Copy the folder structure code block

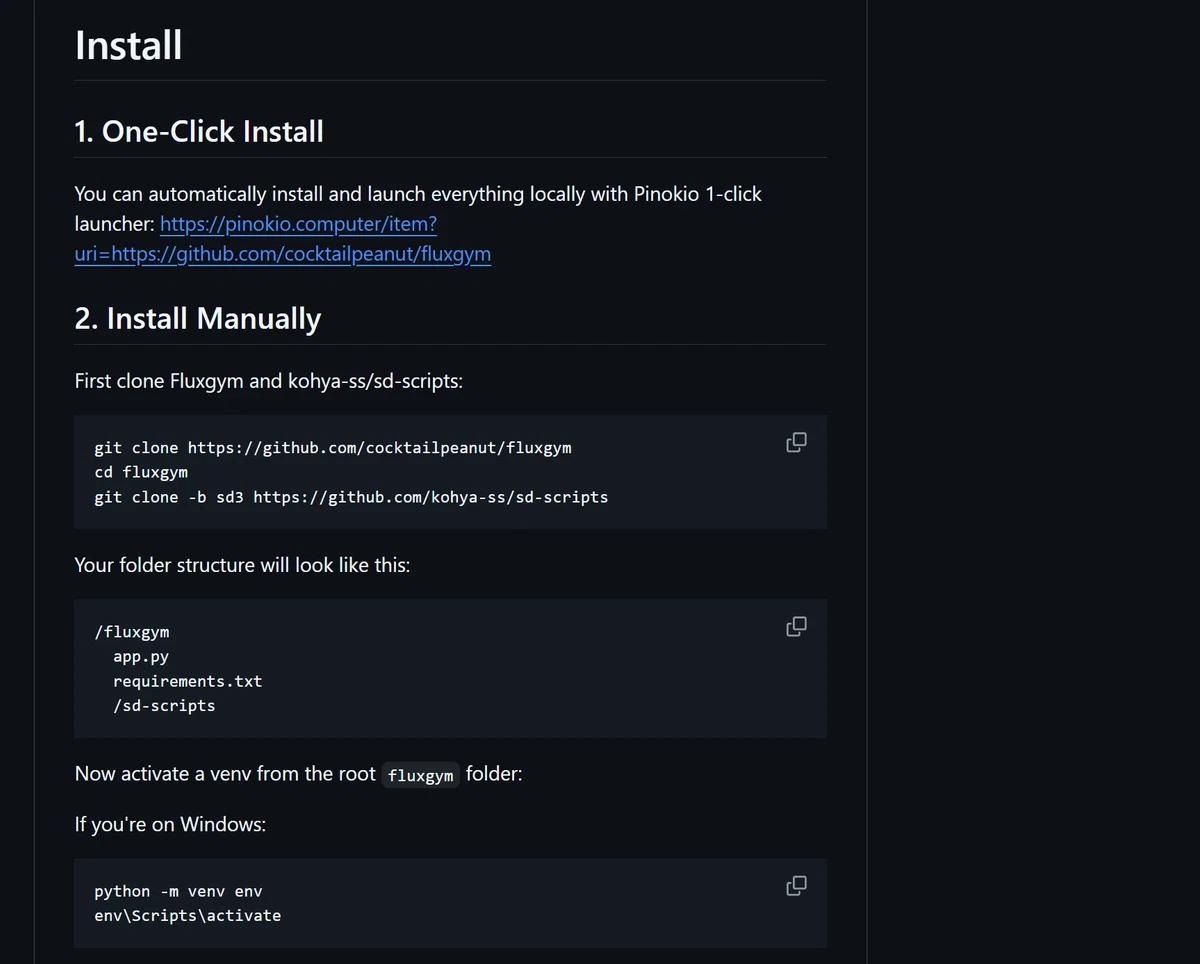(x=796, y=626)
